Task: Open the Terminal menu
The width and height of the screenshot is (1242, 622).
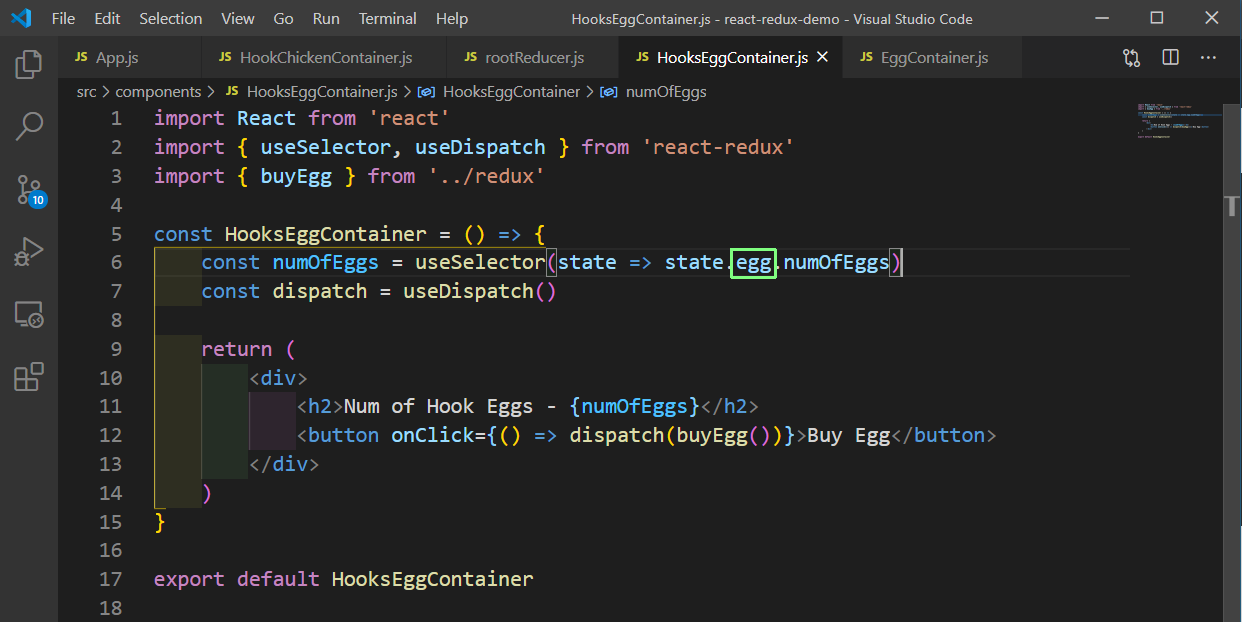Action: [388, 19]
